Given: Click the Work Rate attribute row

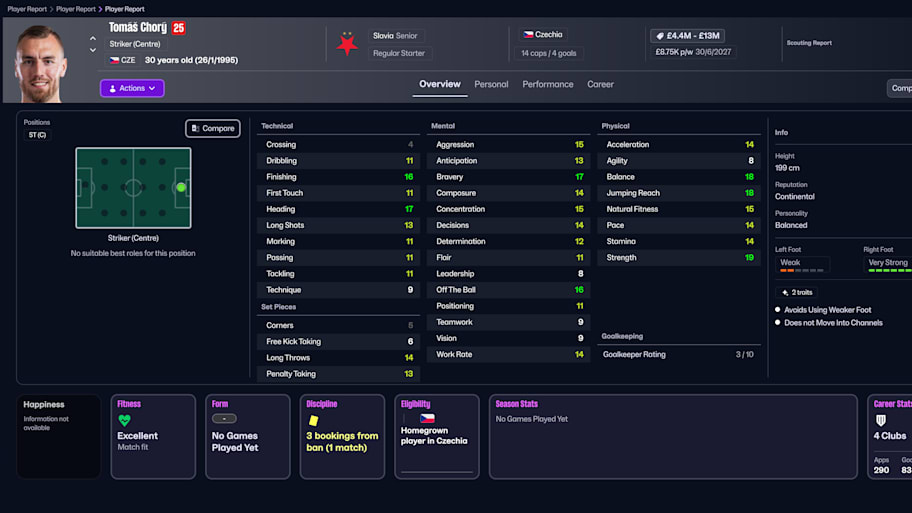Looking at the screenshot, I should point(509,354).
